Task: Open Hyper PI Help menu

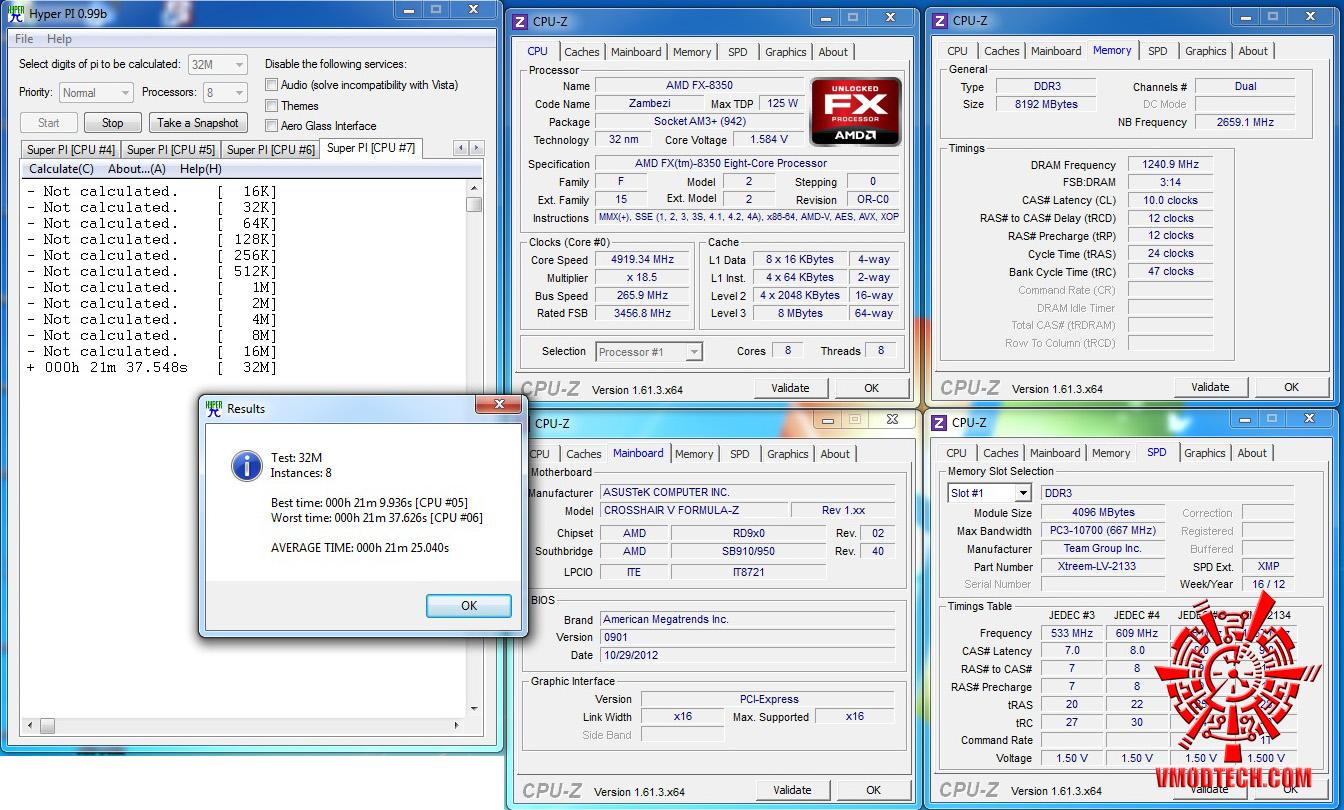Action: [59, 39]
